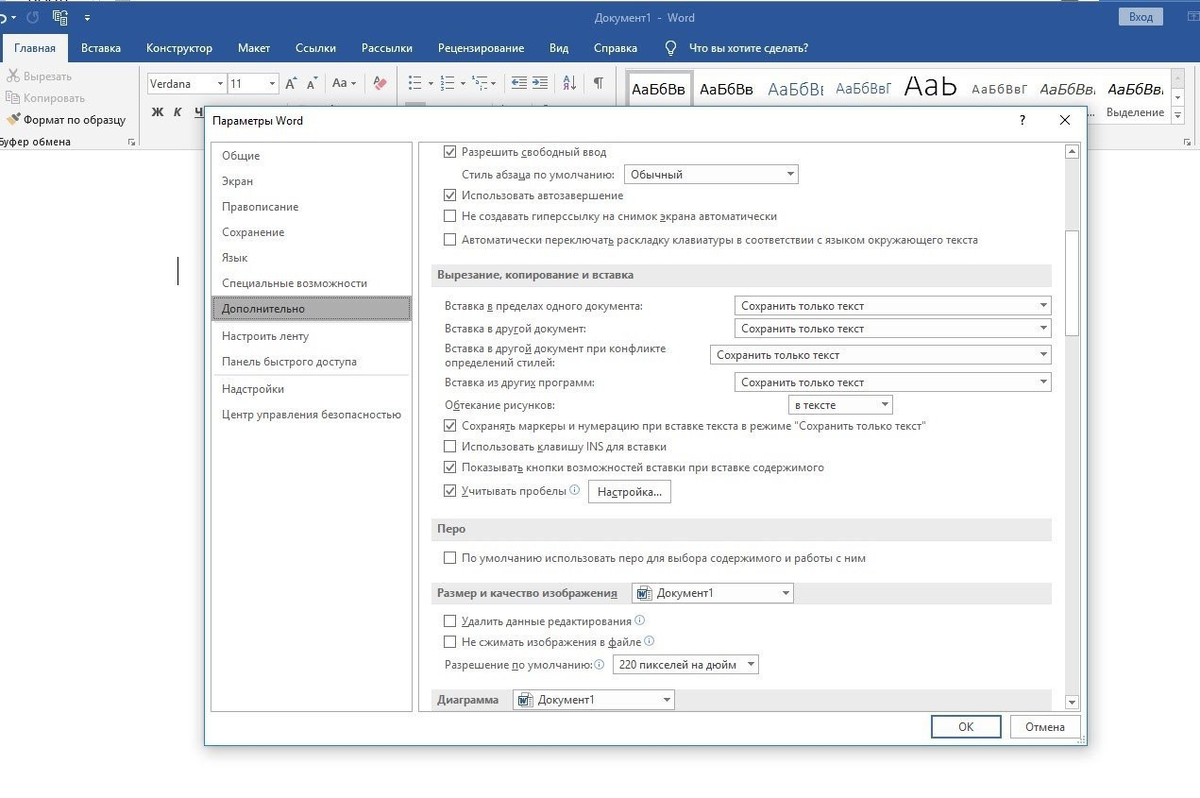Open Стиль абзаца по умолчанию dropdown
This screenshot has height=798, width=1200.
711,174
